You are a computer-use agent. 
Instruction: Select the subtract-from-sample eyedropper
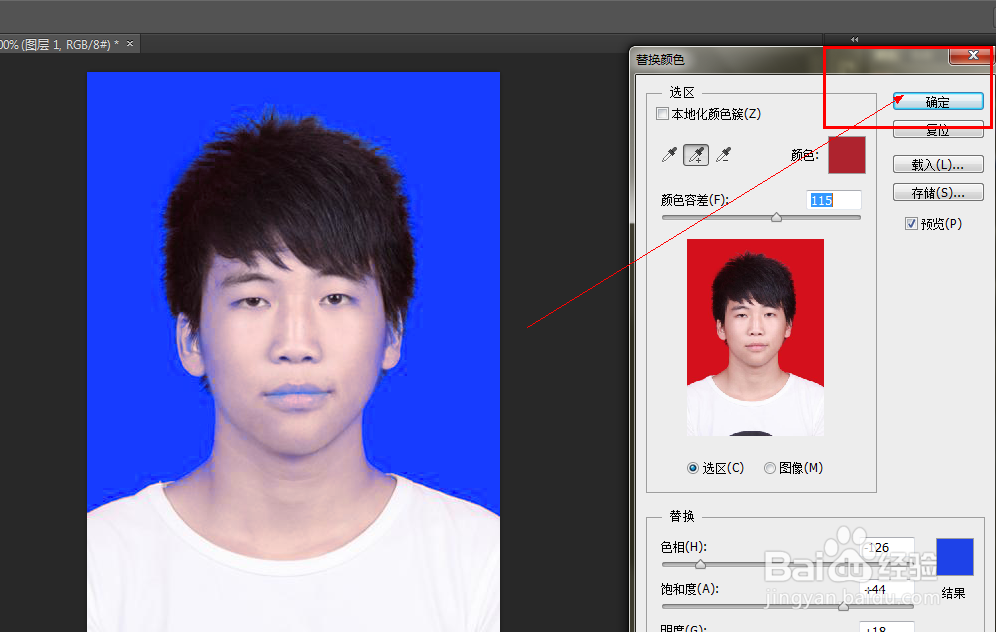[723, 154]
